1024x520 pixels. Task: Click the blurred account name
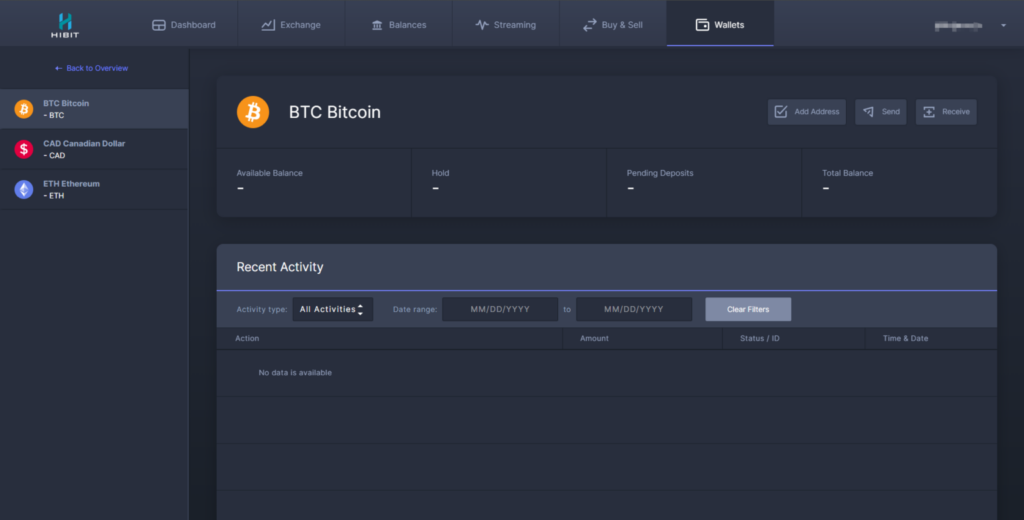tap(958, 26)
